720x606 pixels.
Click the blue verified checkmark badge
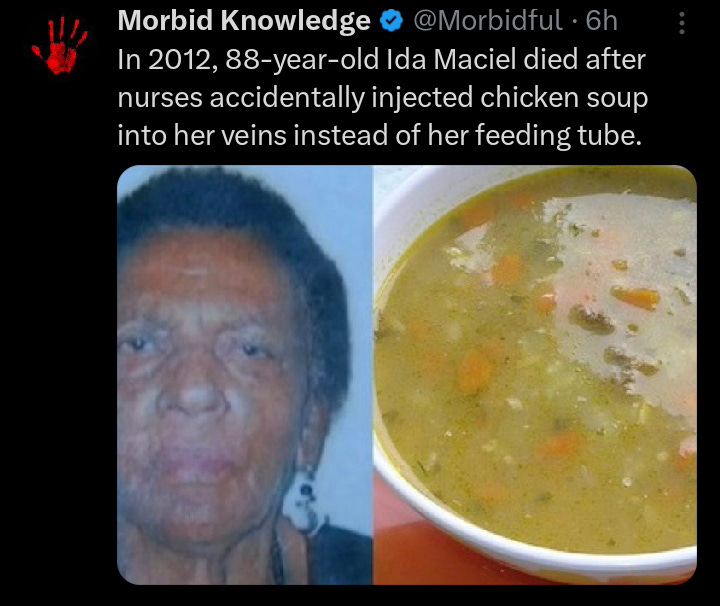click(391, 21)
